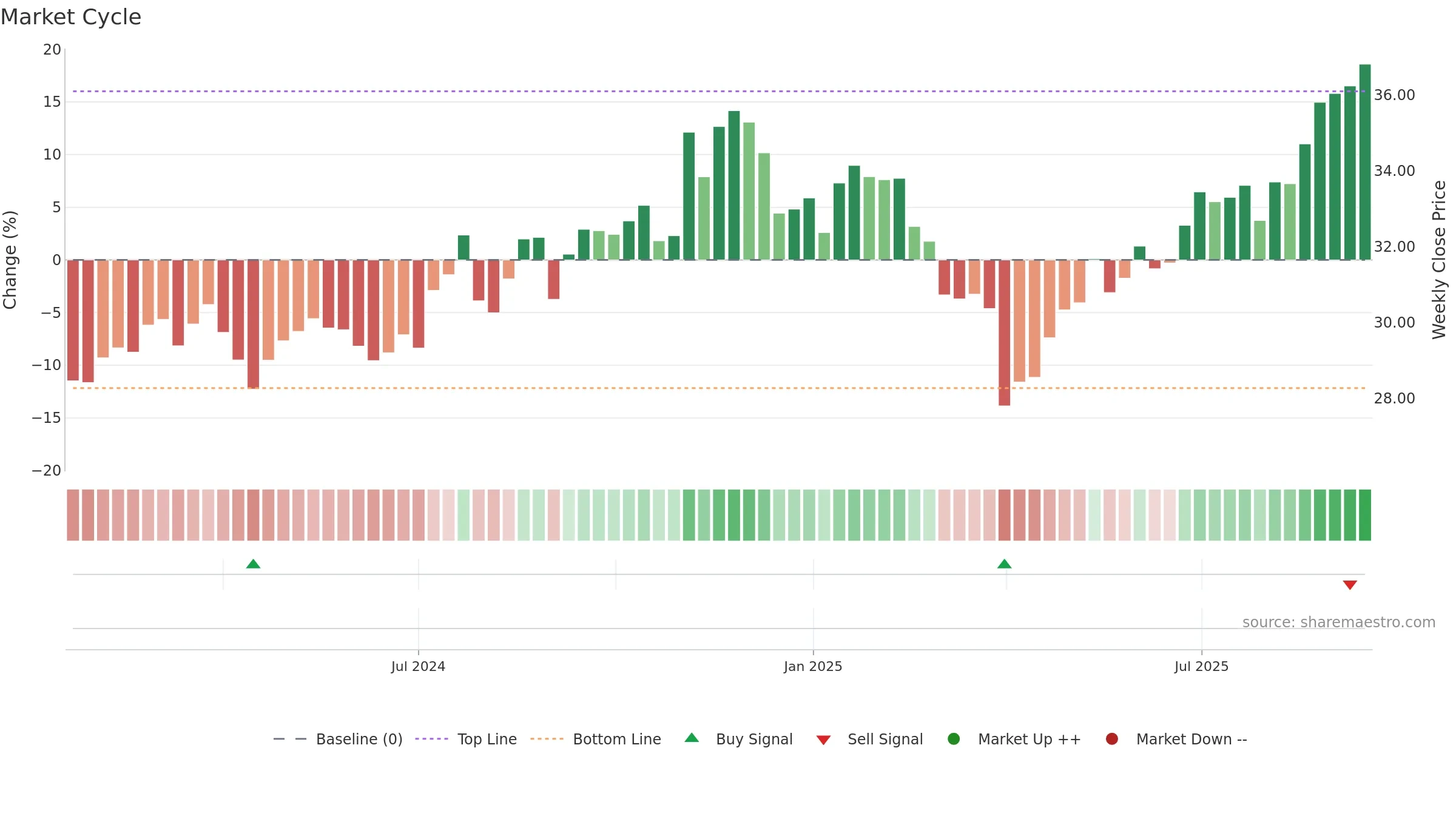The width and height of the screenshot is (1456, 819).
Task: Click the Market Cycle chart title
Action: click(71, 17)
